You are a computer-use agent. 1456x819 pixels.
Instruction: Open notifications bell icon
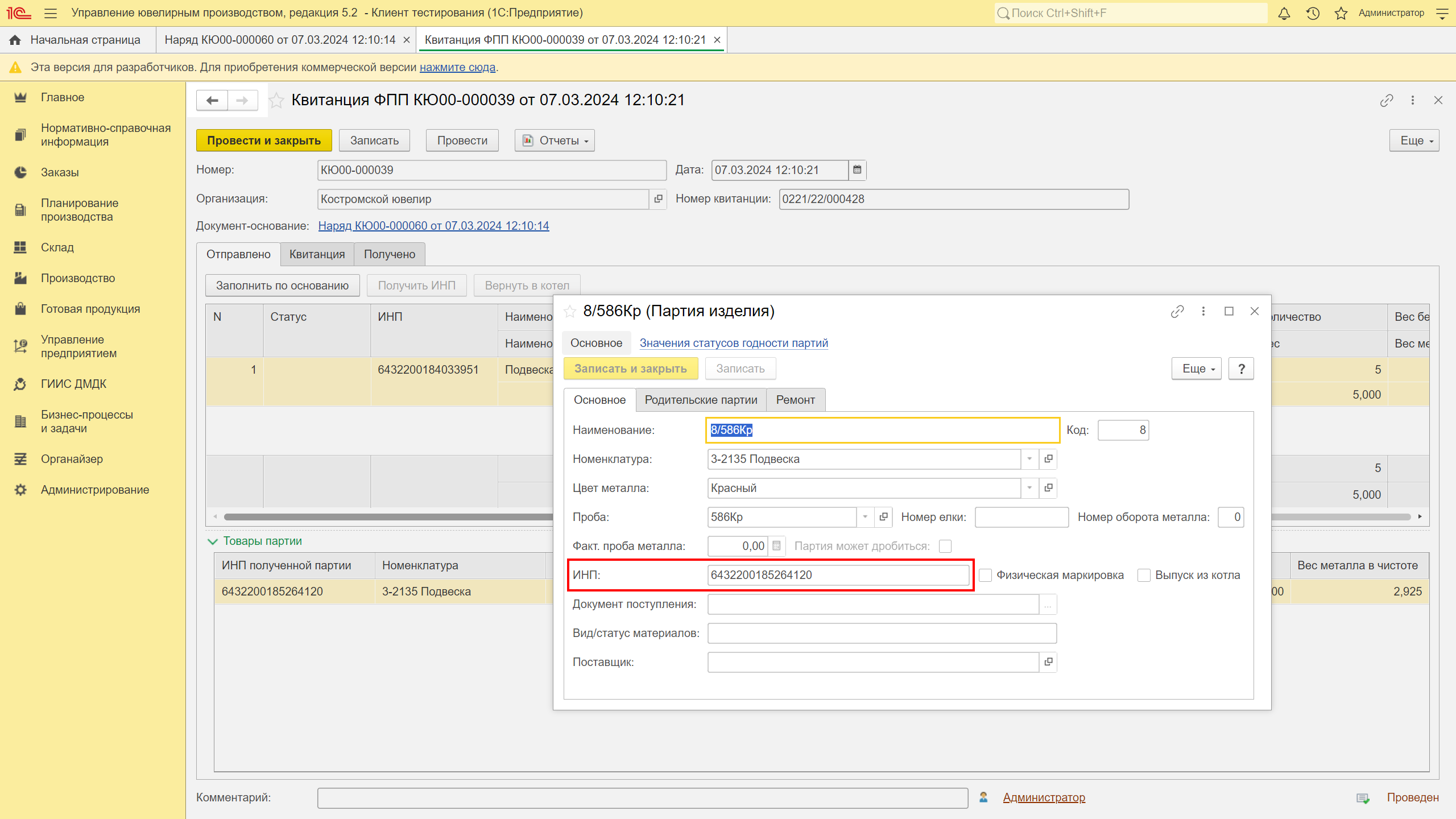tap(1284, 13)
